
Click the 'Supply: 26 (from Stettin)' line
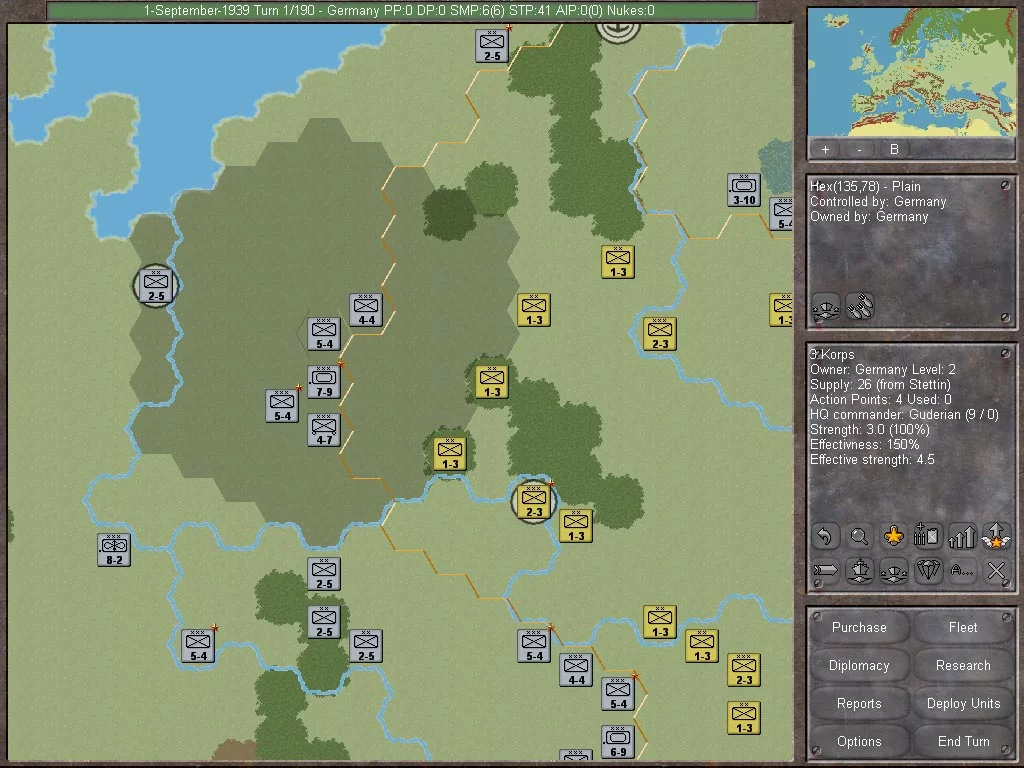pos(880,385)
